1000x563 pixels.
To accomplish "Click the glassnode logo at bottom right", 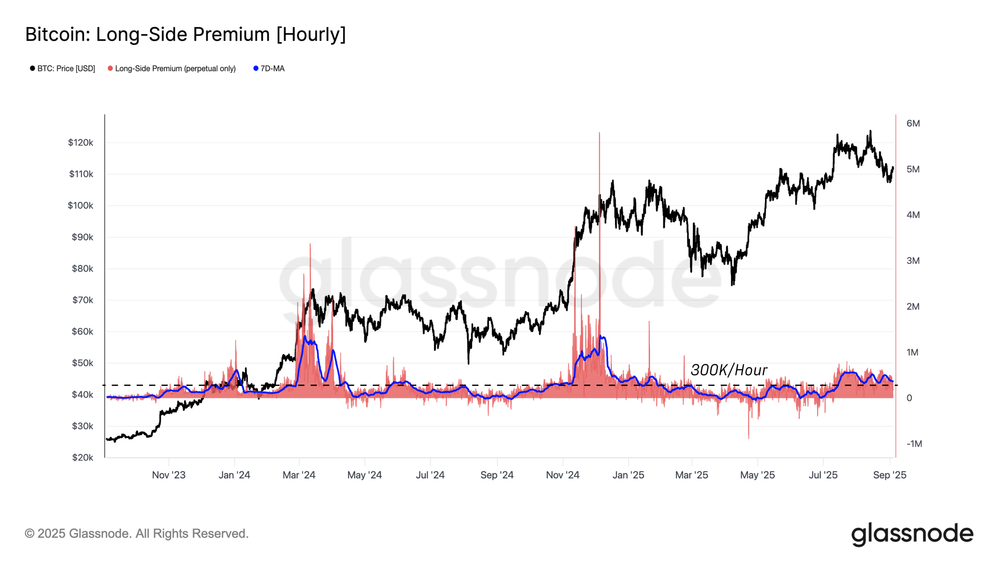I will (x=912, y=534).
